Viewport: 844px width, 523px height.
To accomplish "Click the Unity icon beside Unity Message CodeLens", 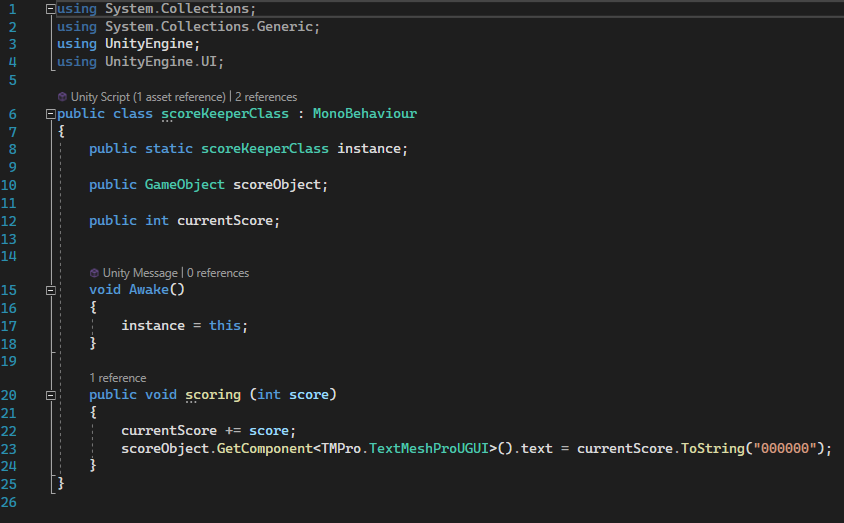I will pos(94,273).
